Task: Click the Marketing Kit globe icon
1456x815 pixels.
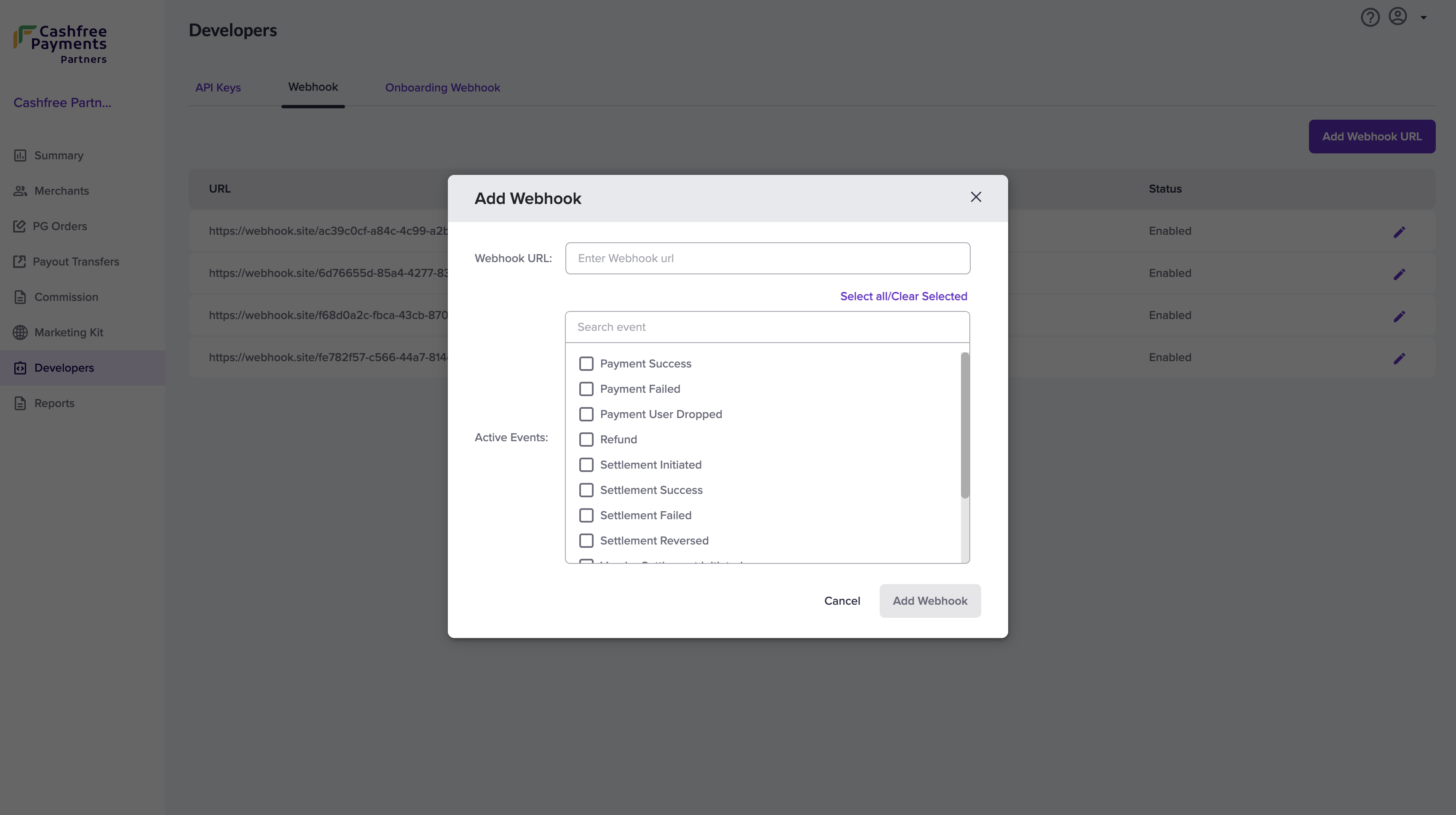Action: (x=20, y=332)
